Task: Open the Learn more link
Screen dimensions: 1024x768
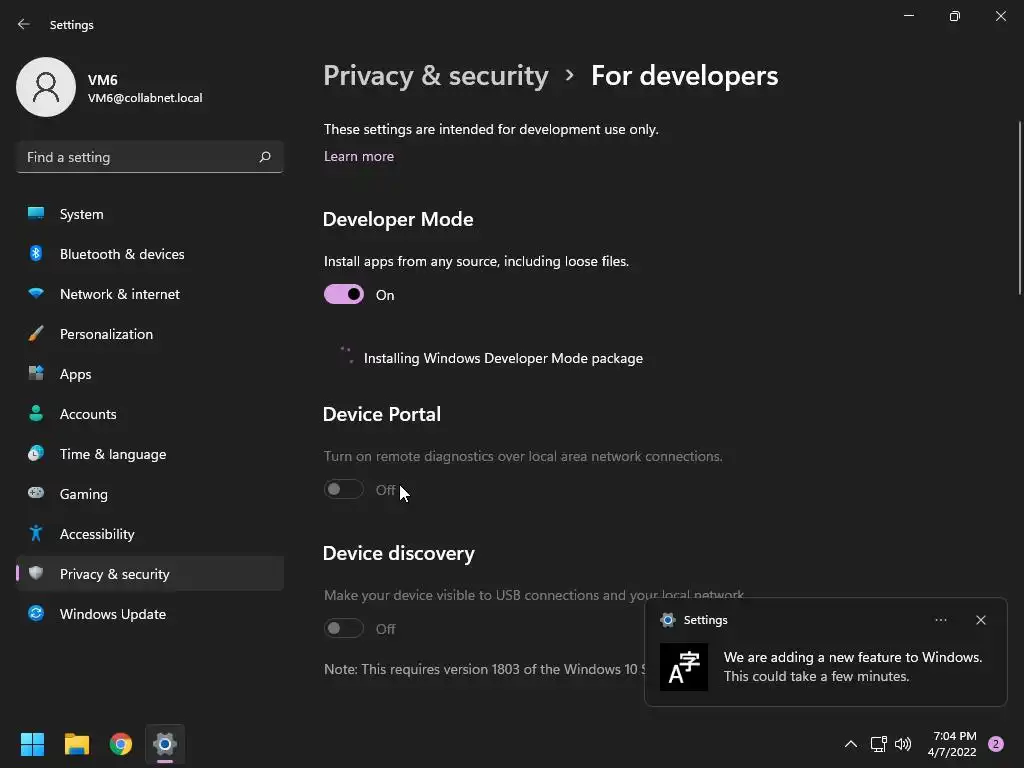Action: (x=359, y=156)
